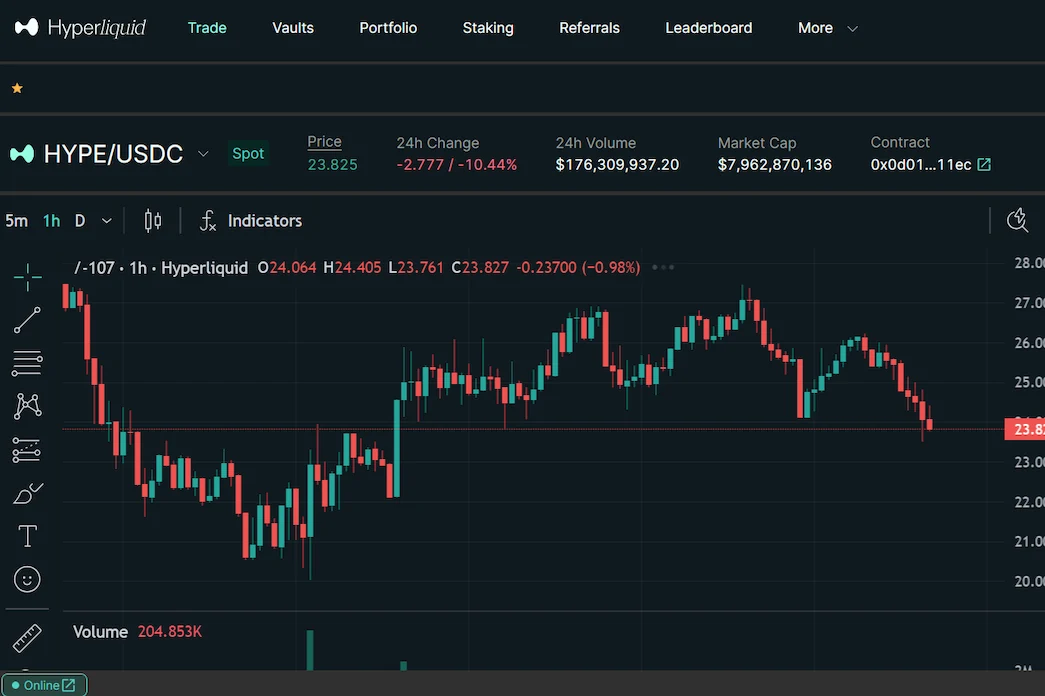Viewport: 1045px width, 696px height.
Task: Open contract address external link icon
Action: pyautogui.click(x=984, y=165)
